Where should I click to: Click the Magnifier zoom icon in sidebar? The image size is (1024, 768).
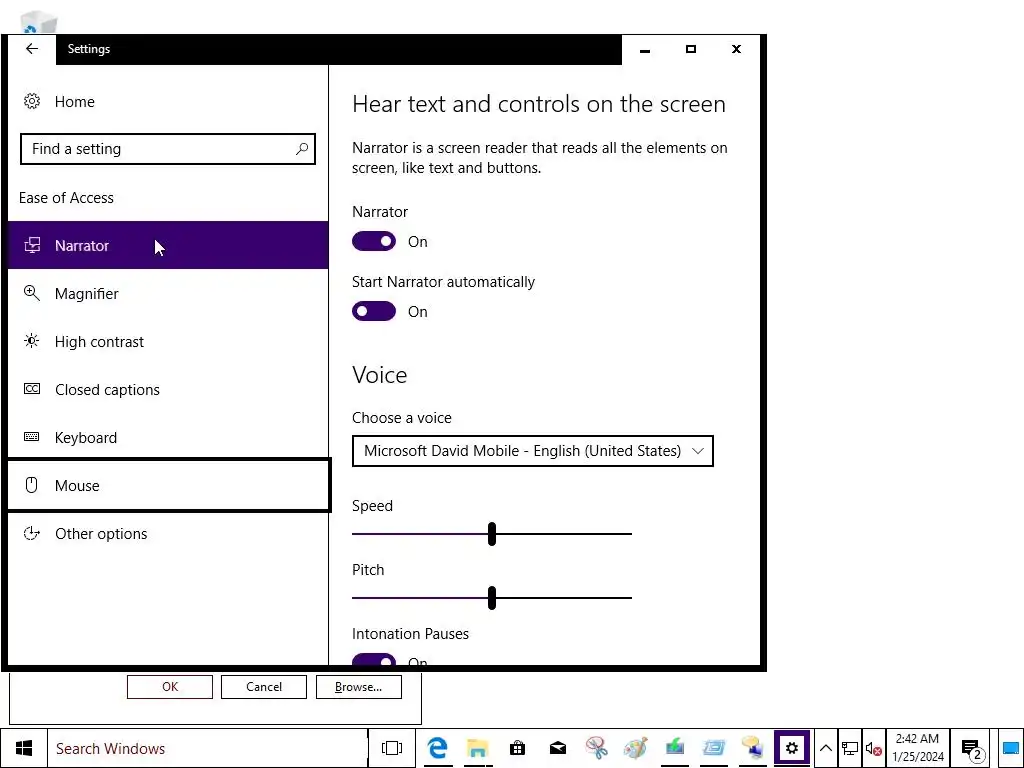tap(31, 293)
